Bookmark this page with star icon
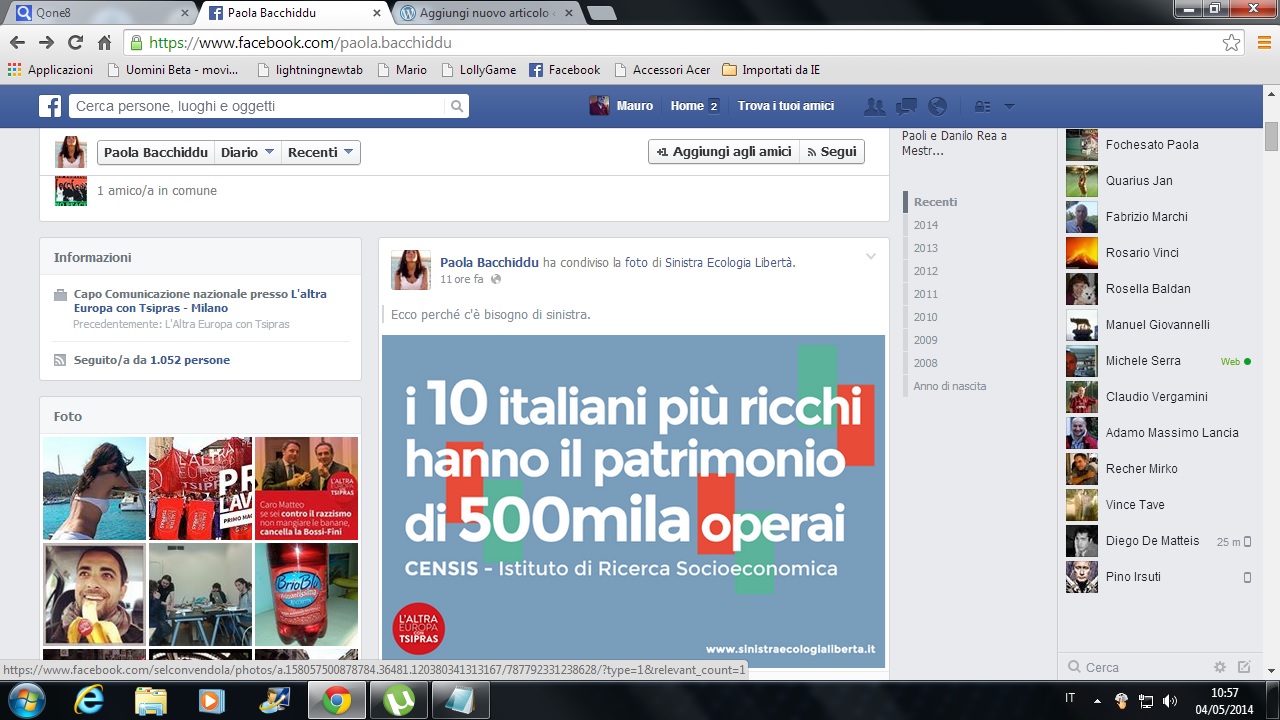 coord(1231,43)
